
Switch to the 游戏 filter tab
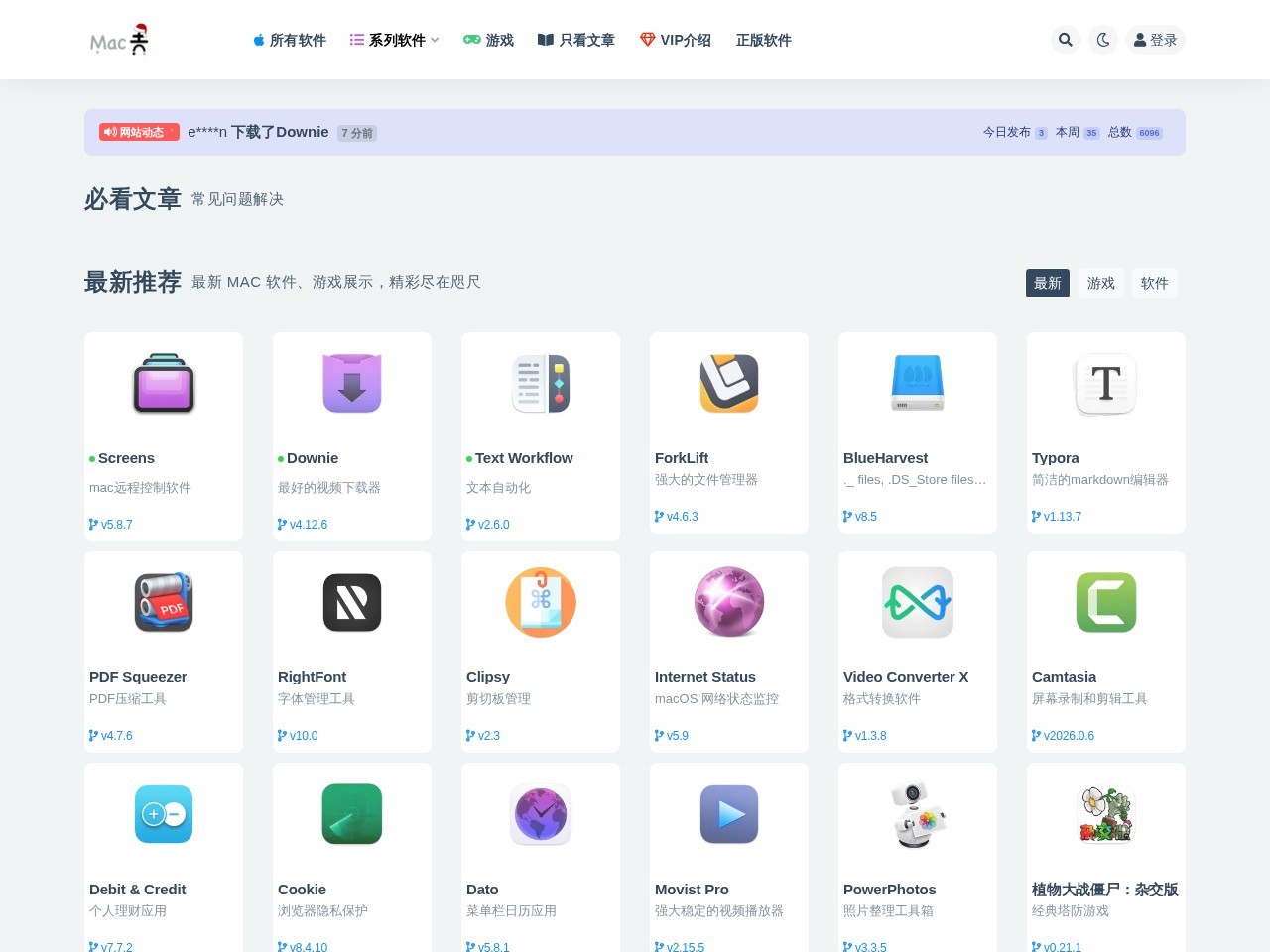(x=1101, y=283)
